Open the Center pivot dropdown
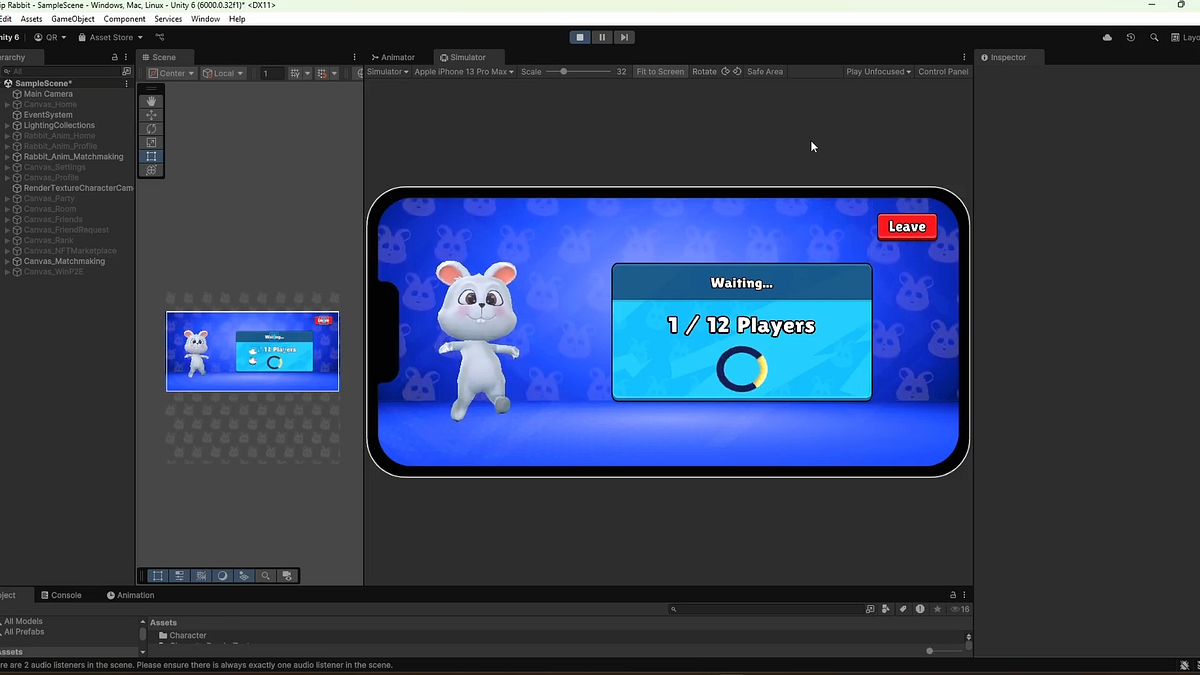1200x675 pixels. [x=170, y=72]
